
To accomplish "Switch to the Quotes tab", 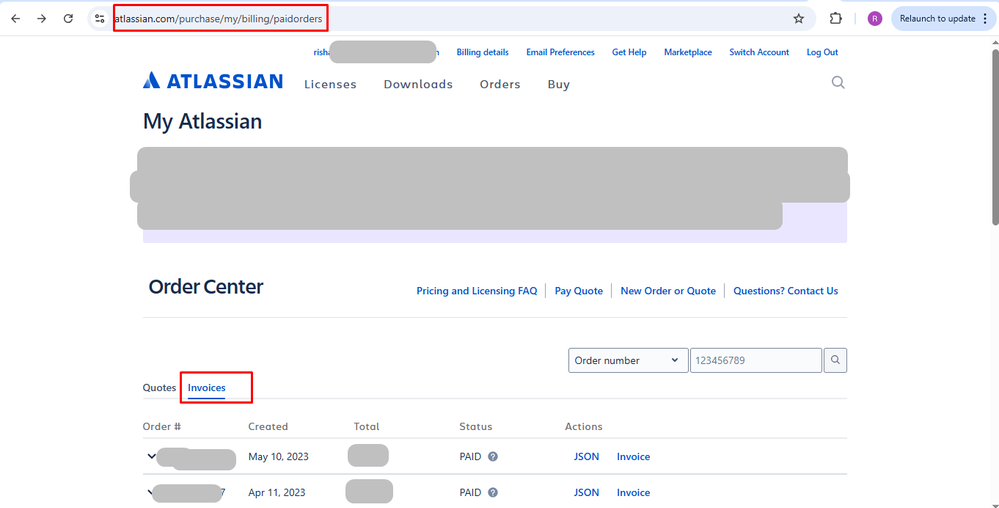I will coord(159,388).
